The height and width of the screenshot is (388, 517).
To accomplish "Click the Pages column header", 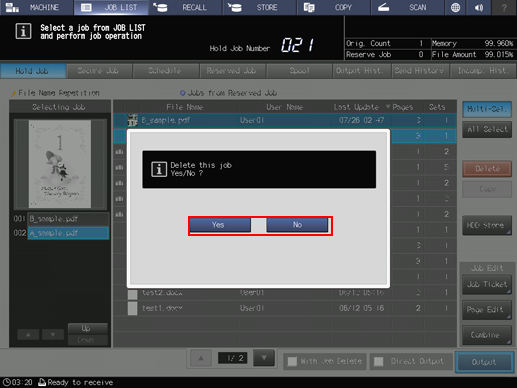I will point(402,107).
